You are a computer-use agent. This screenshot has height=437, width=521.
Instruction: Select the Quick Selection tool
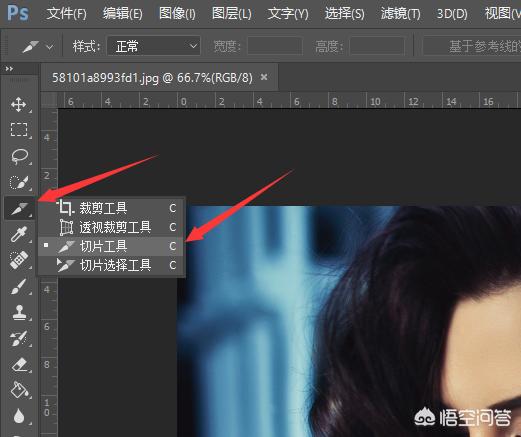click(x=19, y=182)
